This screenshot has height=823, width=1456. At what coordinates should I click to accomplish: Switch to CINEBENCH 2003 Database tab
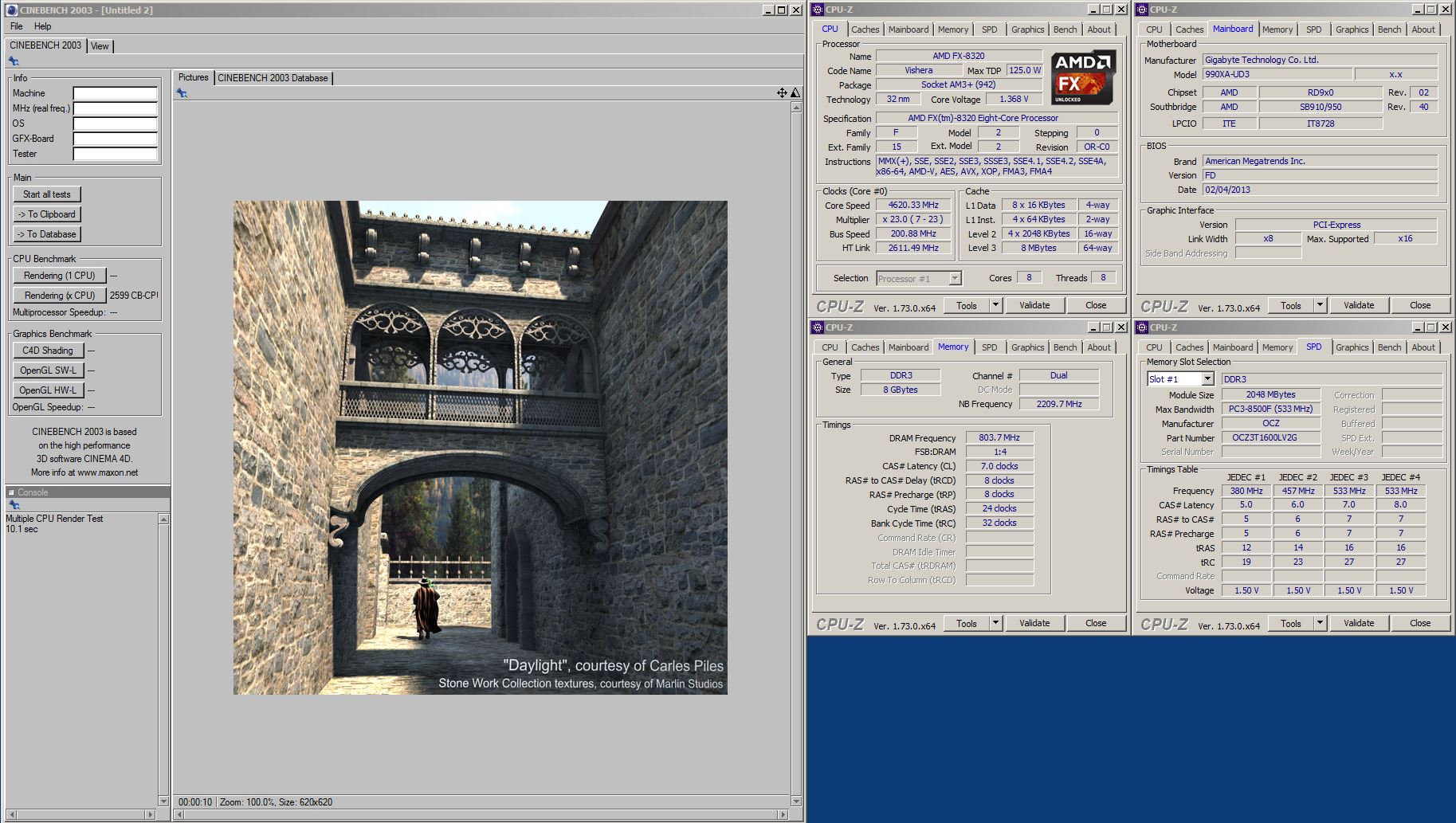click(273, 78)
